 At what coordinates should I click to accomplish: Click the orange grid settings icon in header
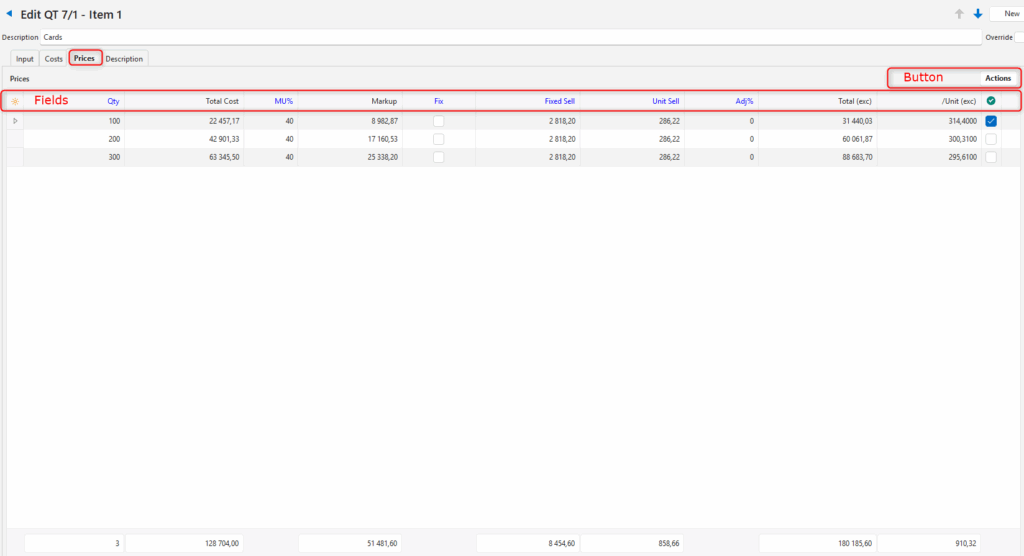click(15, 101)
